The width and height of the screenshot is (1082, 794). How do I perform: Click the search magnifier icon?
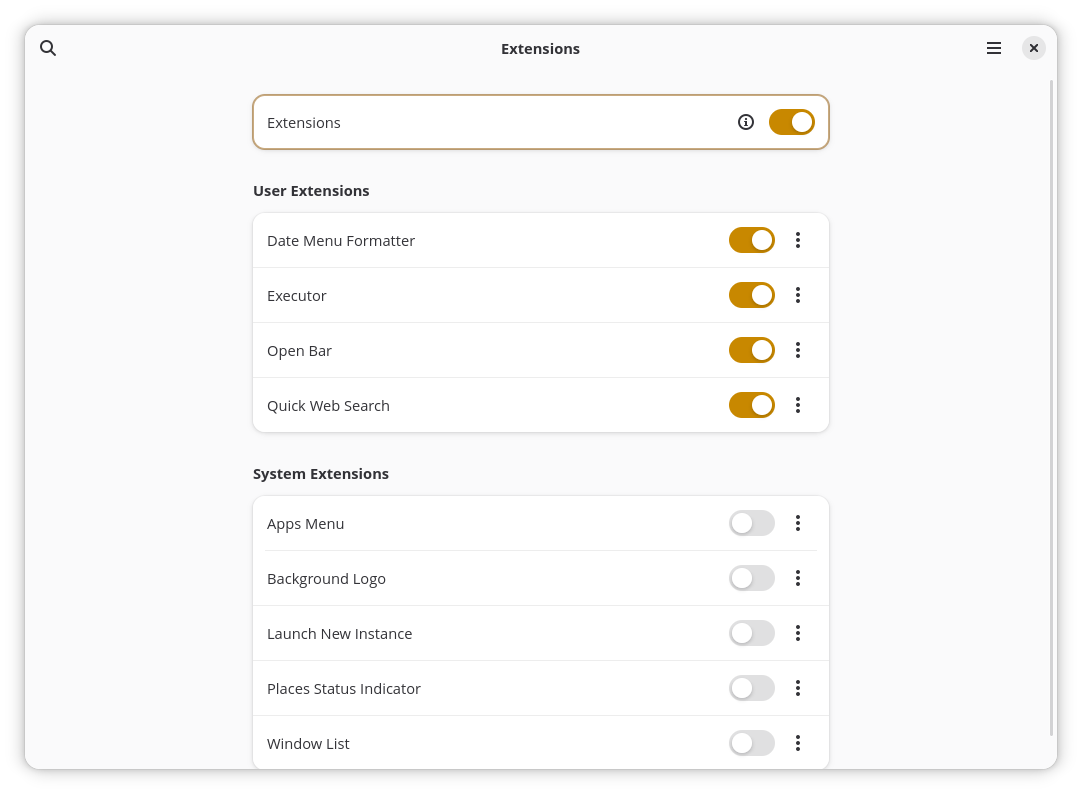pos(48,48)
